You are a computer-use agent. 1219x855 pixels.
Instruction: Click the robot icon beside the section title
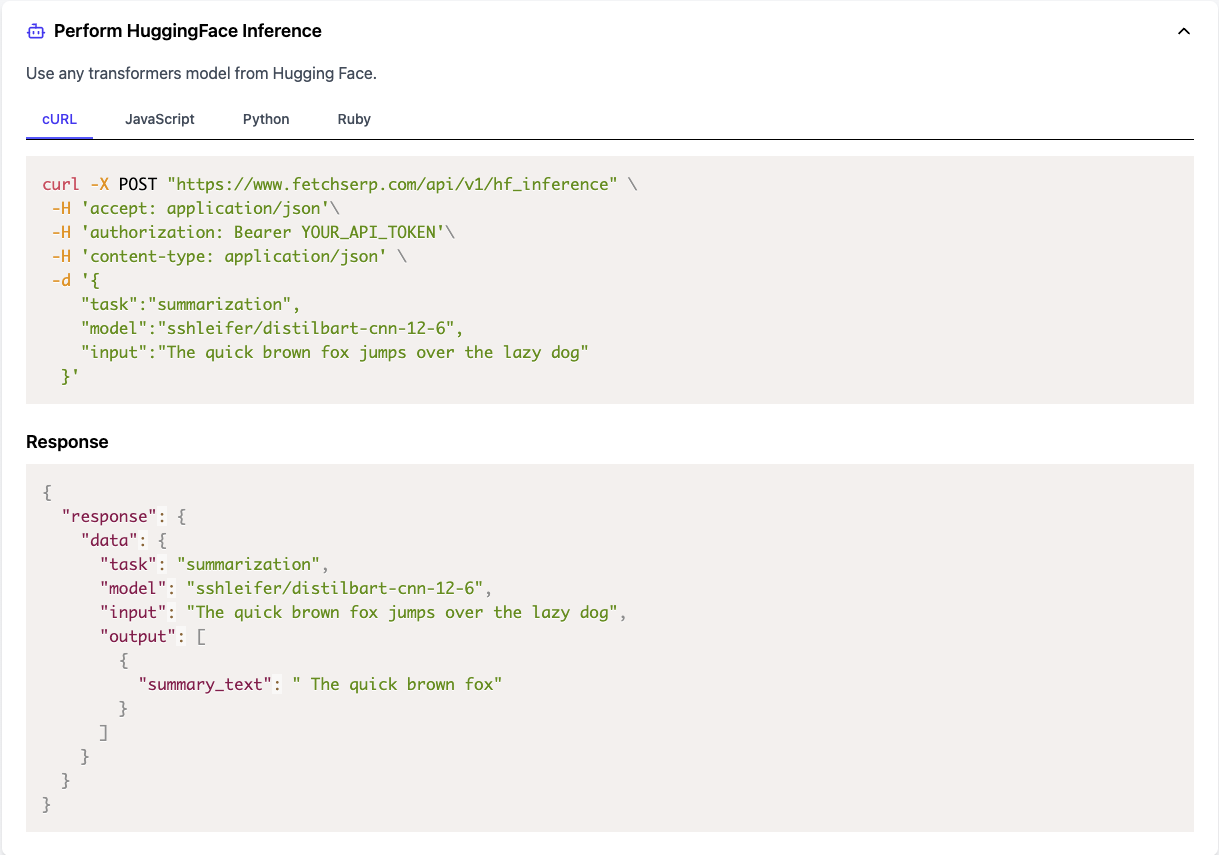click(x=36, y=31)
